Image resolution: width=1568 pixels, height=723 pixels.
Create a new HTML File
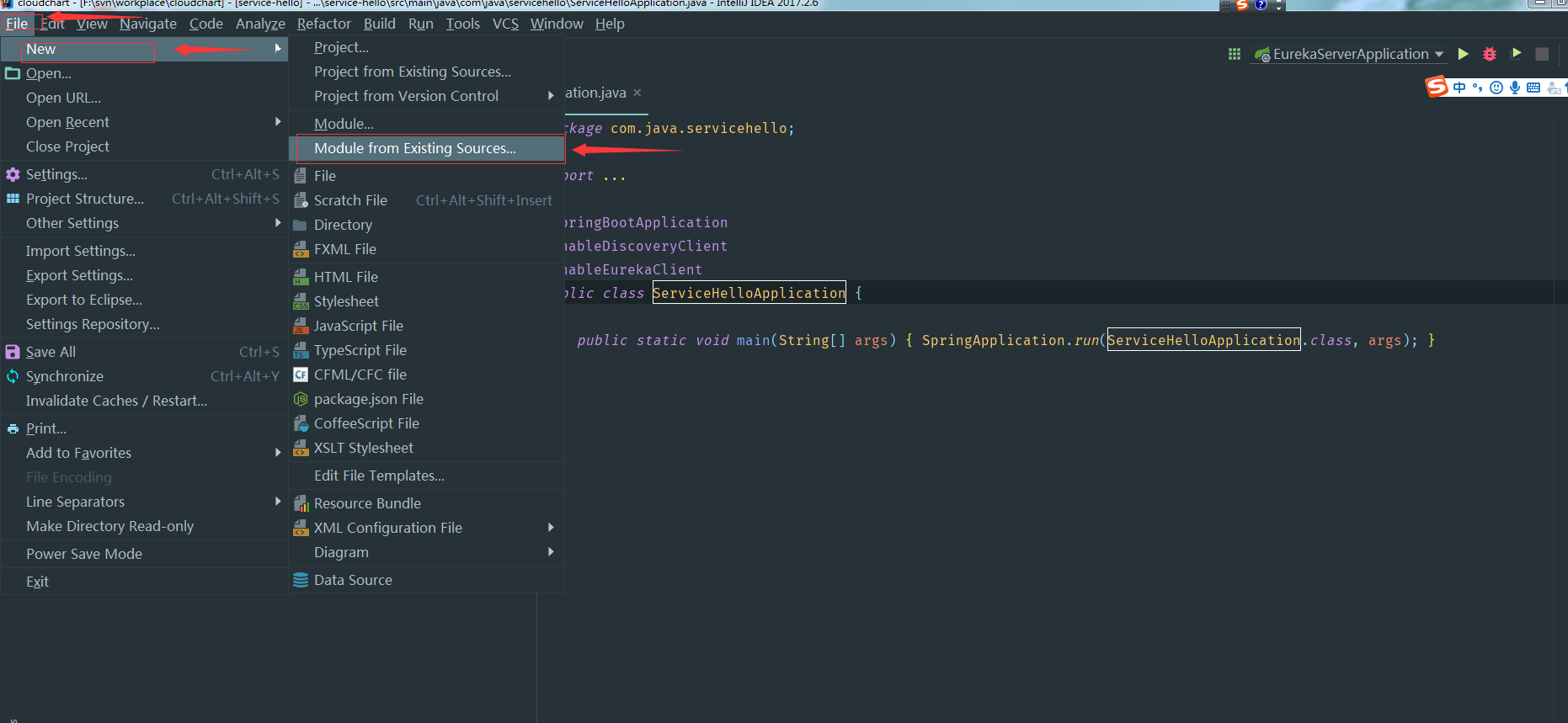(x=427, y=277)
